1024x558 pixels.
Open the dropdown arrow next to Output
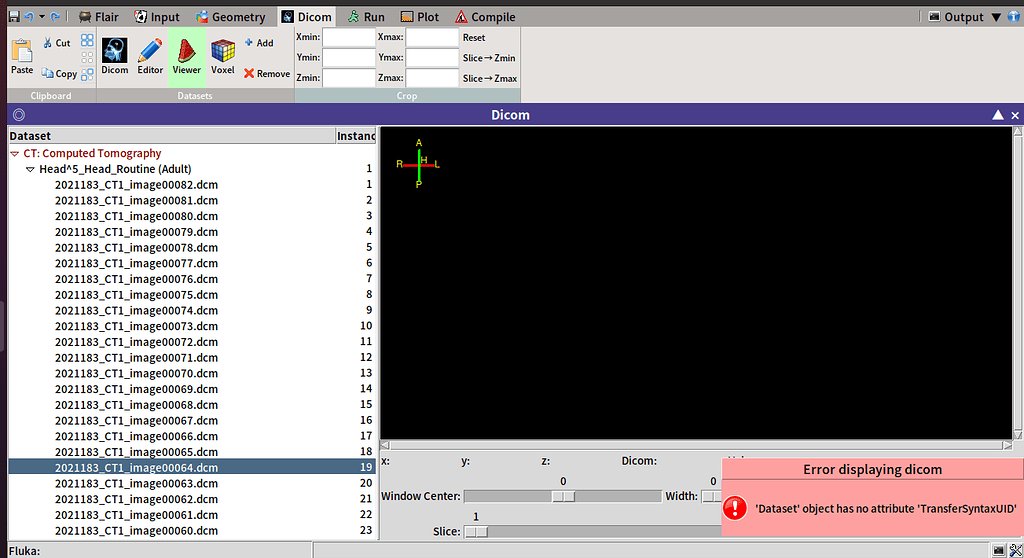point(994,17)
